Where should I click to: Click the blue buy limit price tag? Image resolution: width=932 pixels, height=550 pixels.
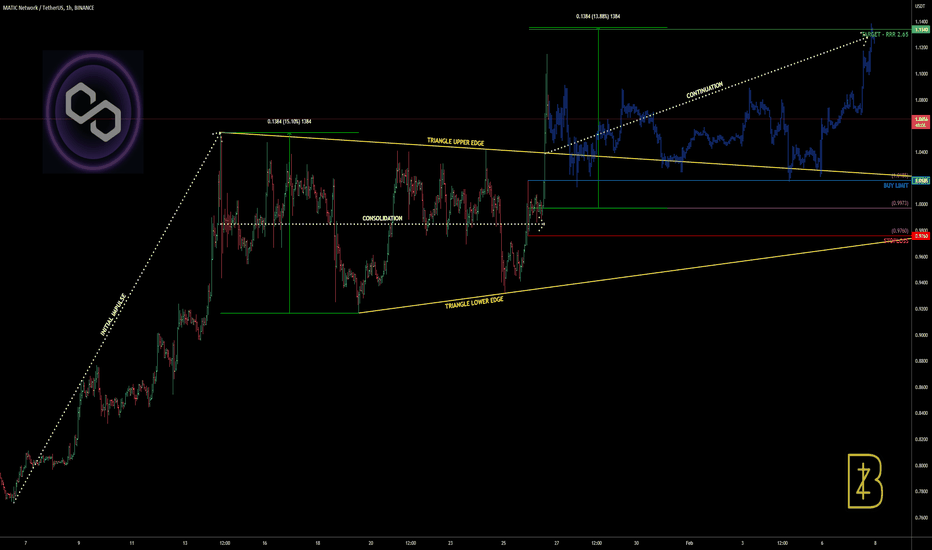coord(921,180)
